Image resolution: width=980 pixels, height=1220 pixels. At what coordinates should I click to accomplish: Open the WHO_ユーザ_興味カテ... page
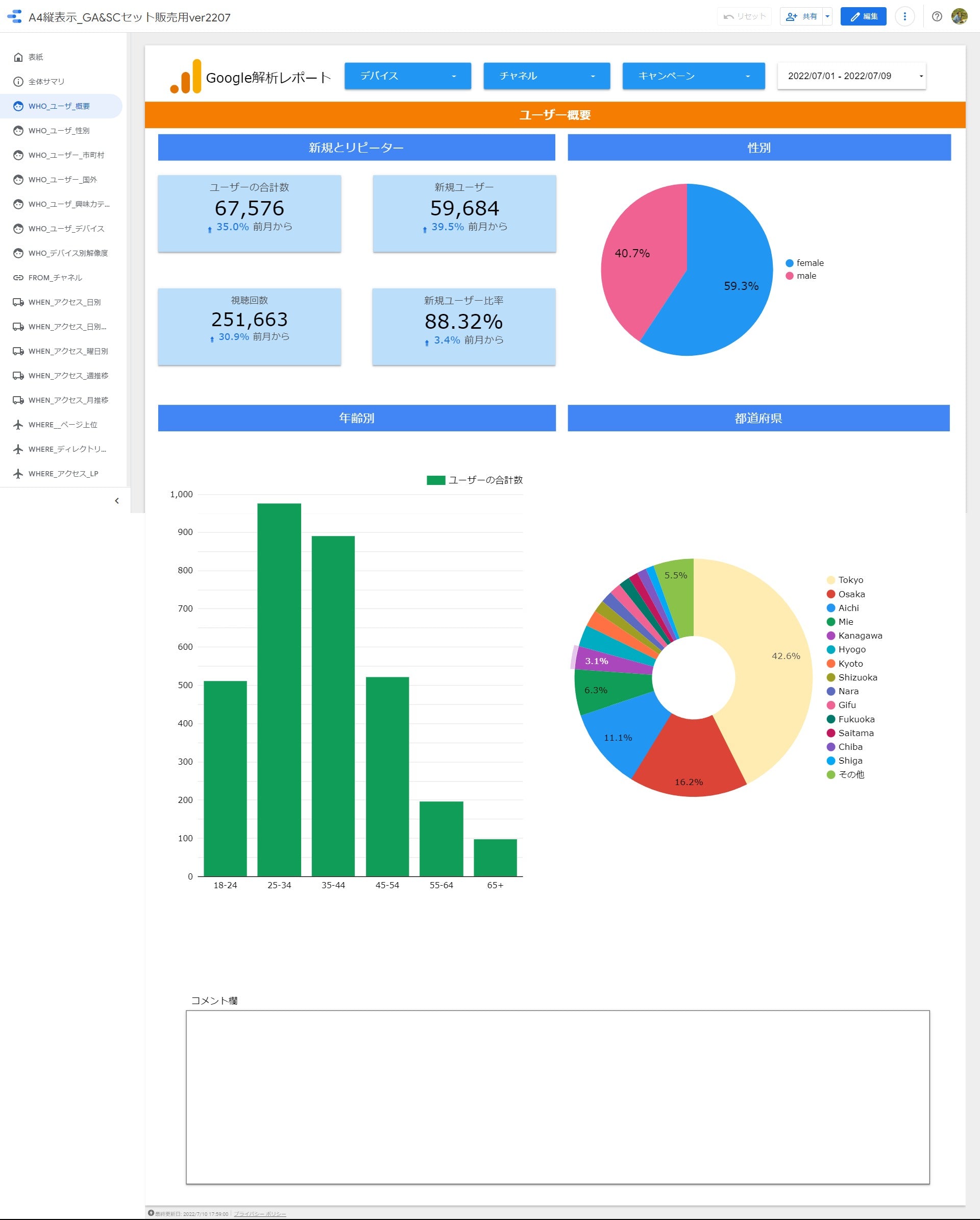[61, 204]
